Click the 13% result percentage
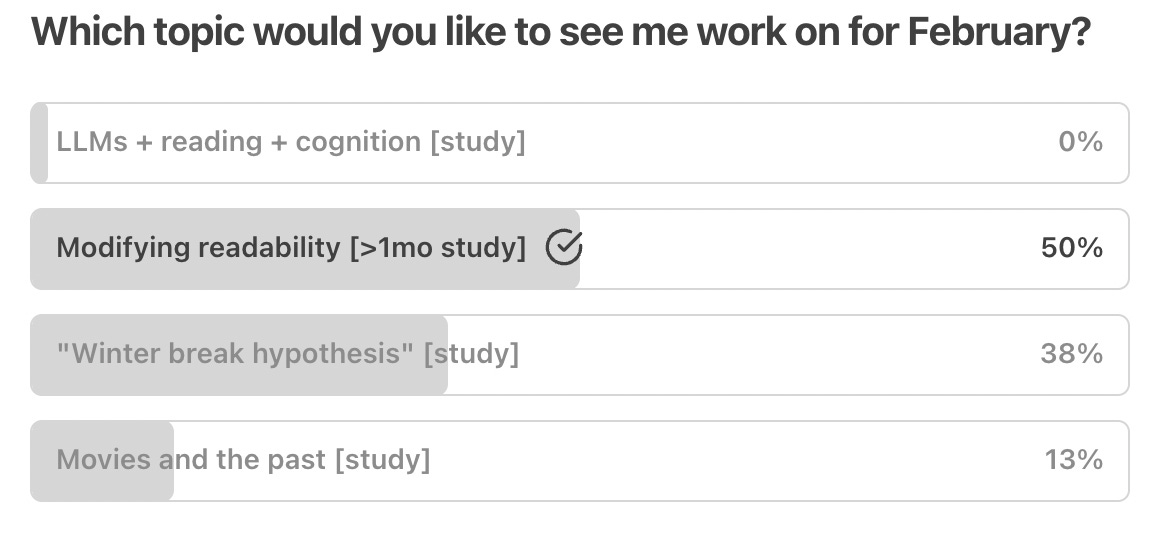The width and height of the screenshot is (1160, 536). tap(1073, 460)
